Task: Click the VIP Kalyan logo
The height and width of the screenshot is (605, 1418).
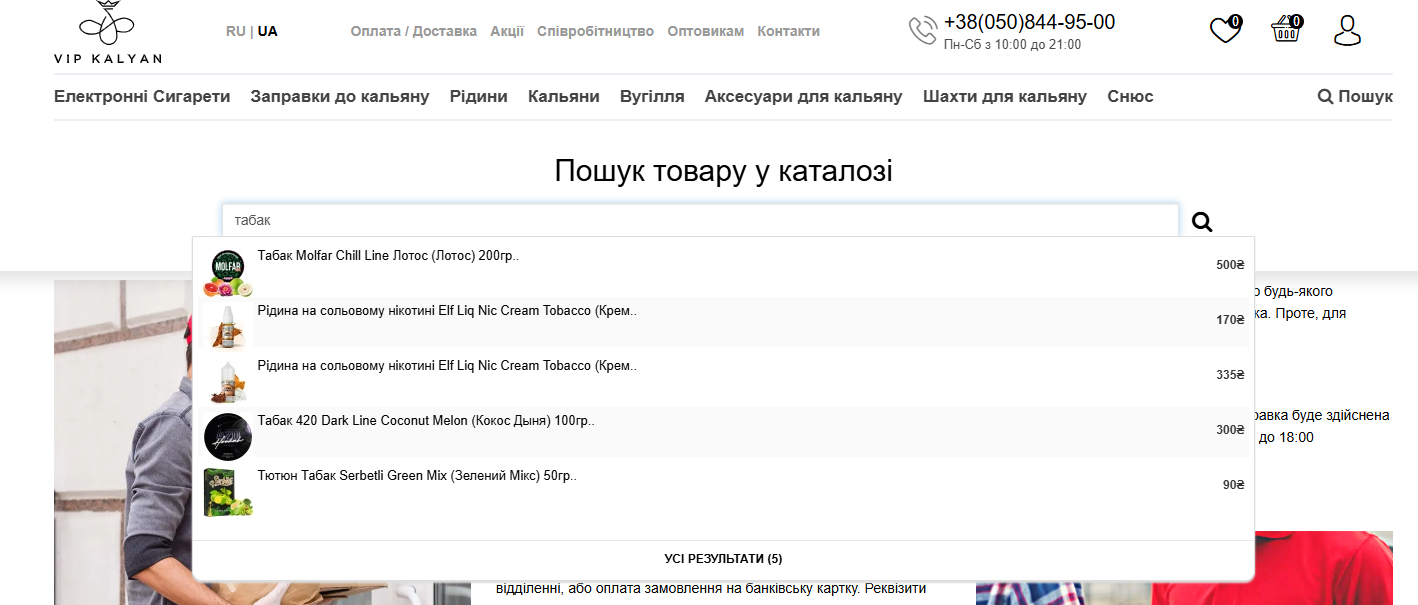Action: [108, 32]
